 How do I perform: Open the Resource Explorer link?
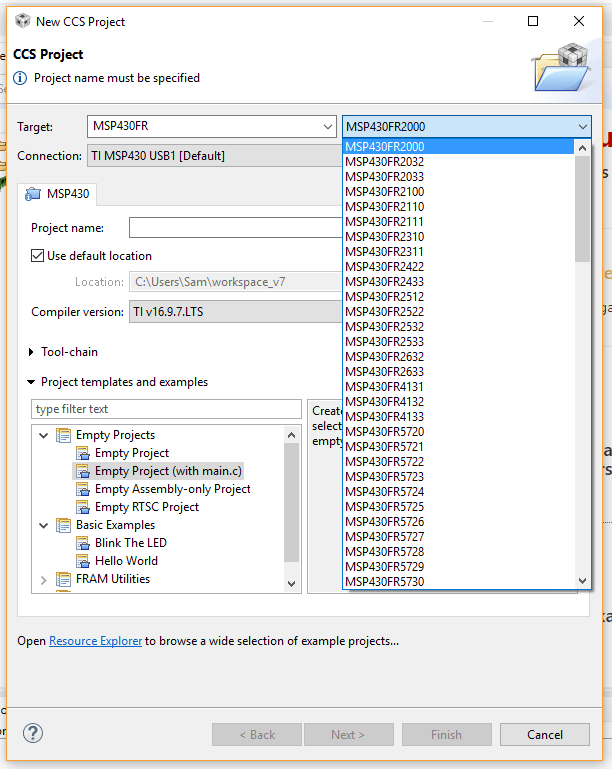pos(96,641)
